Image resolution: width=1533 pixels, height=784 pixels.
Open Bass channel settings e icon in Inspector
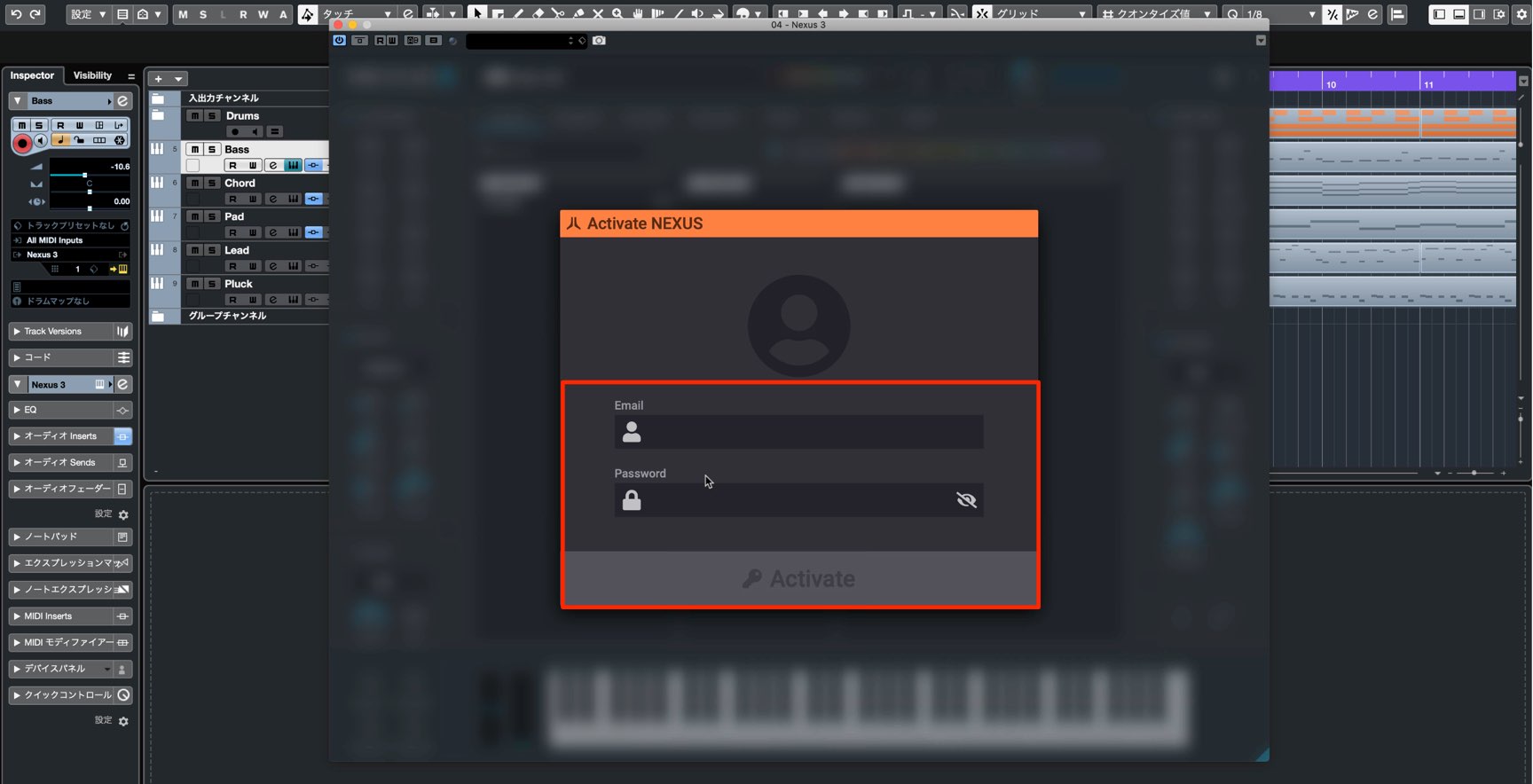point(123,101)
